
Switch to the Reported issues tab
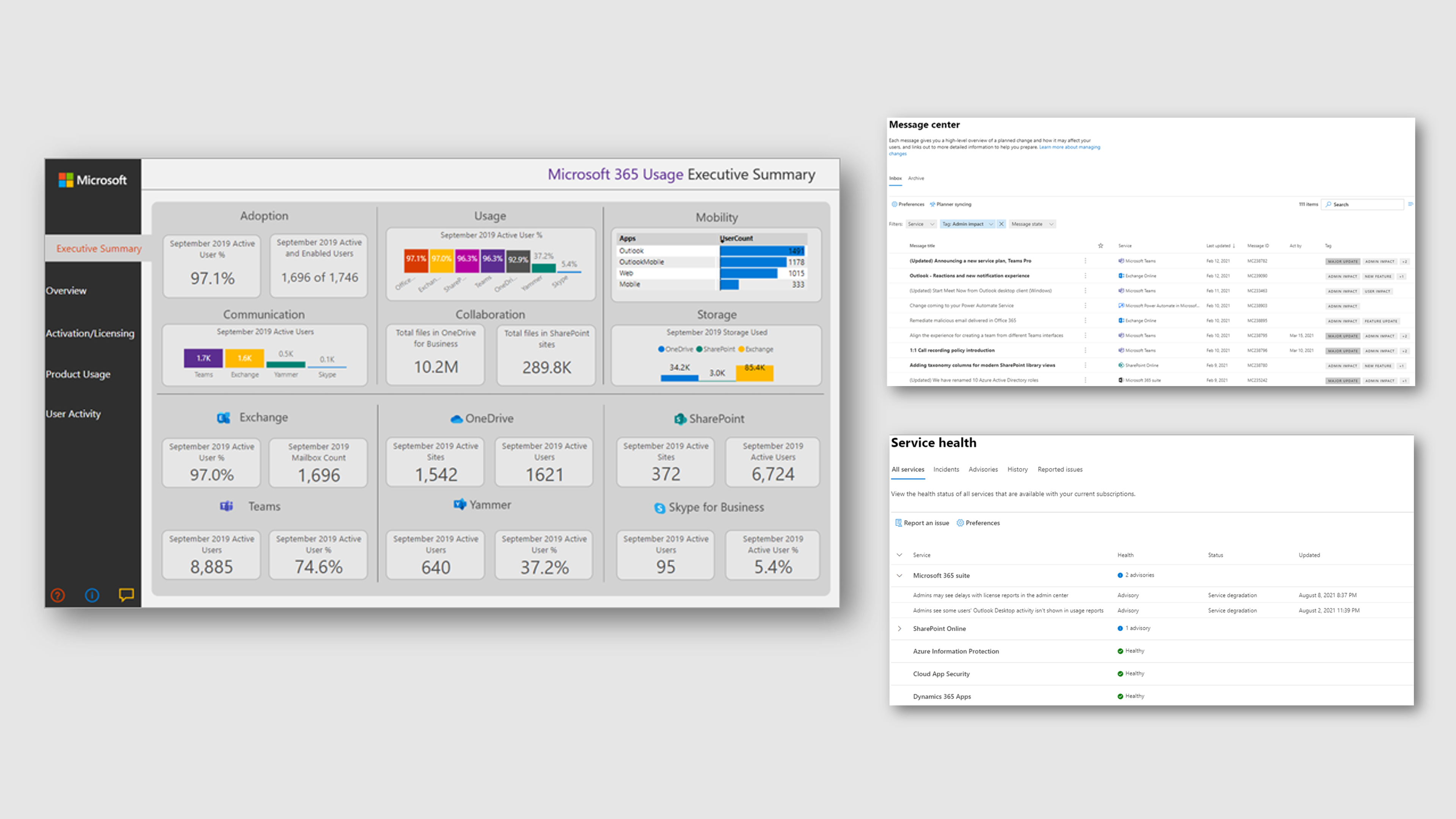[x=1060, y=469]
